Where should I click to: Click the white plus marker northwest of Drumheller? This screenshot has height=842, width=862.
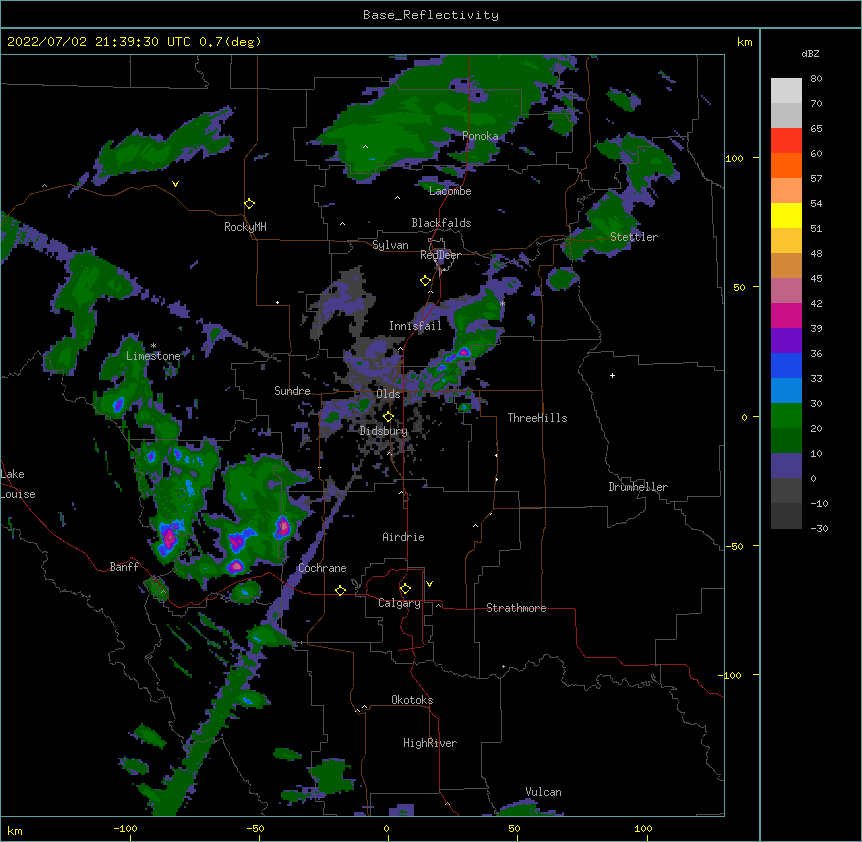pos(612,375)
